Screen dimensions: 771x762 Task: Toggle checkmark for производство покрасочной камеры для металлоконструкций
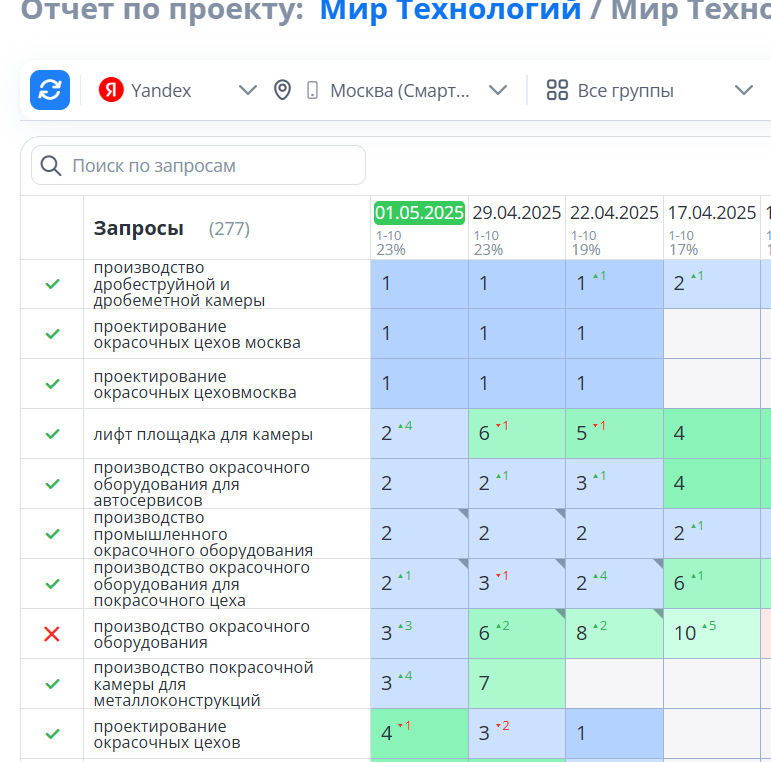[53, 684]
